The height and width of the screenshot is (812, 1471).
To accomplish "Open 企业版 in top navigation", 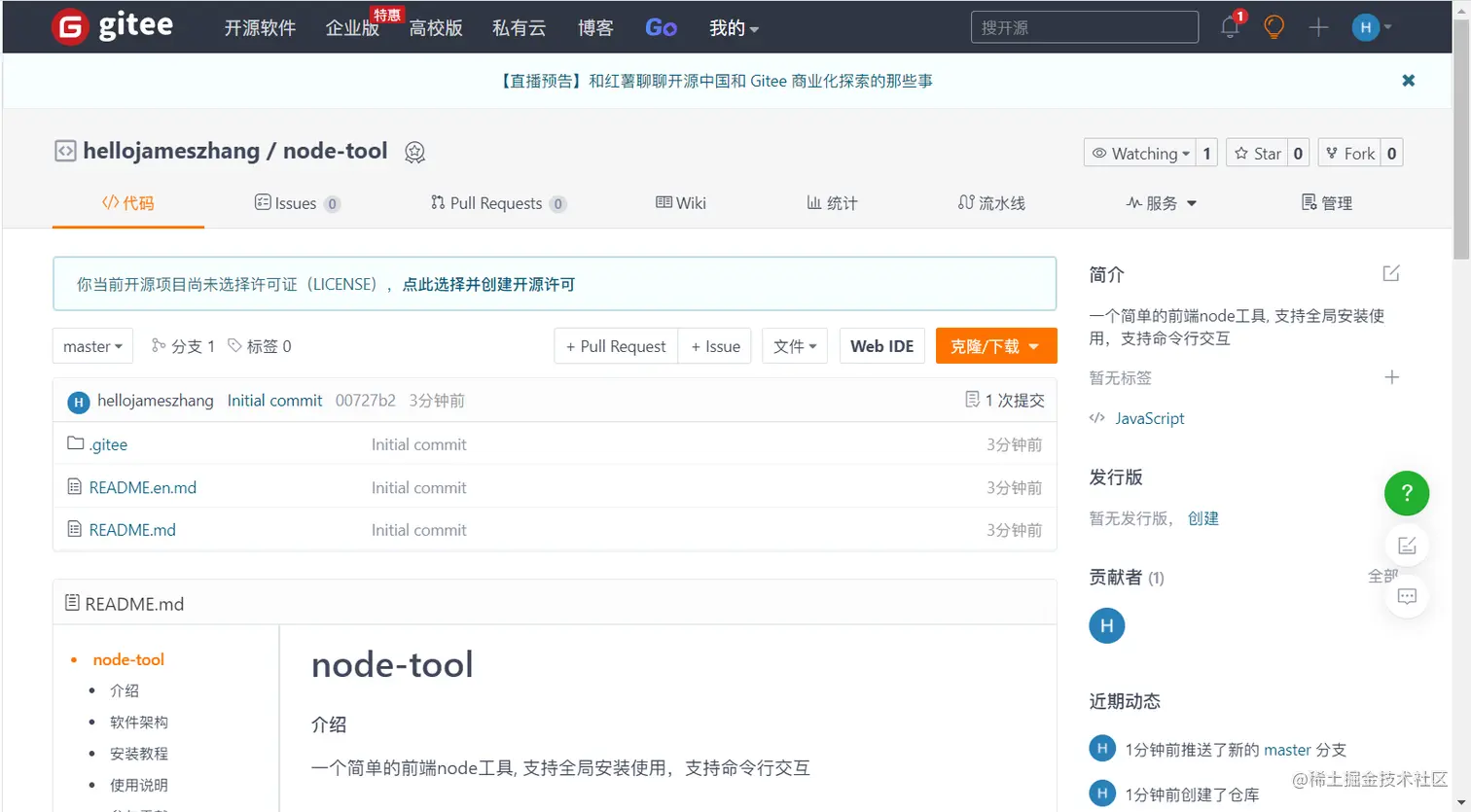I will click(x=352, y=28).
